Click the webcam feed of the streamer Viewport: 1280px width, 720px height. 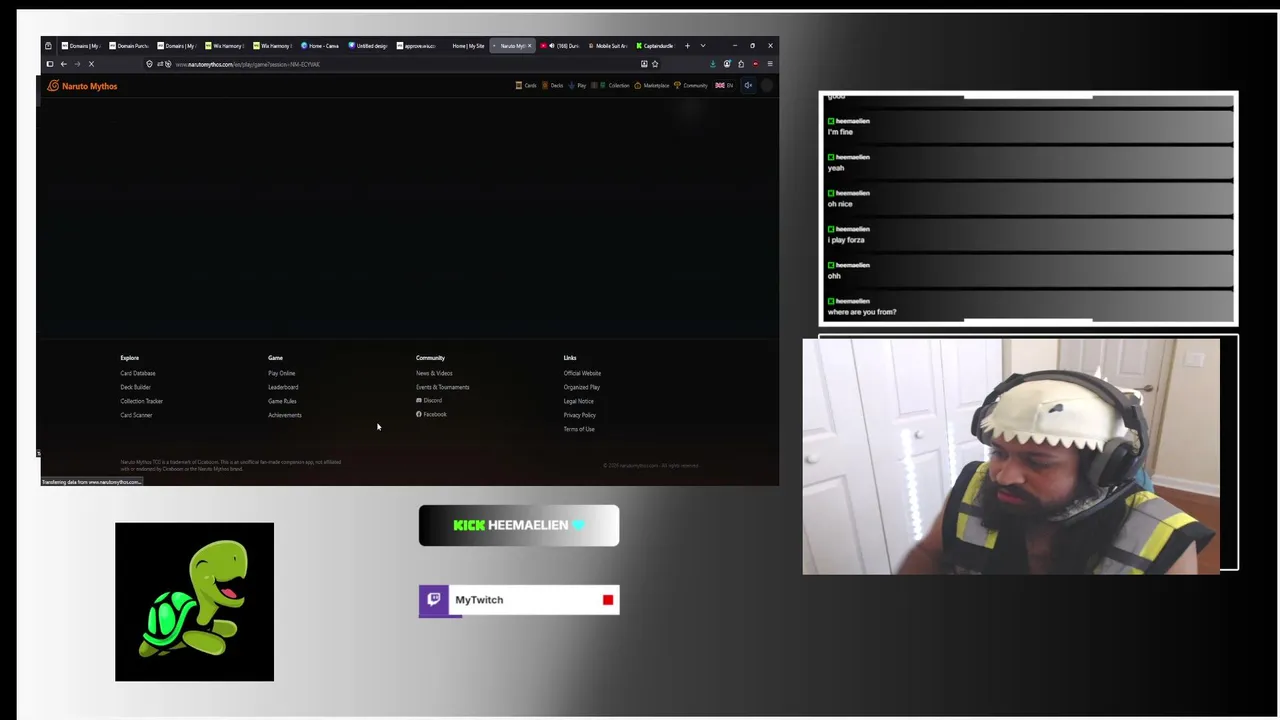[1011, 456]
